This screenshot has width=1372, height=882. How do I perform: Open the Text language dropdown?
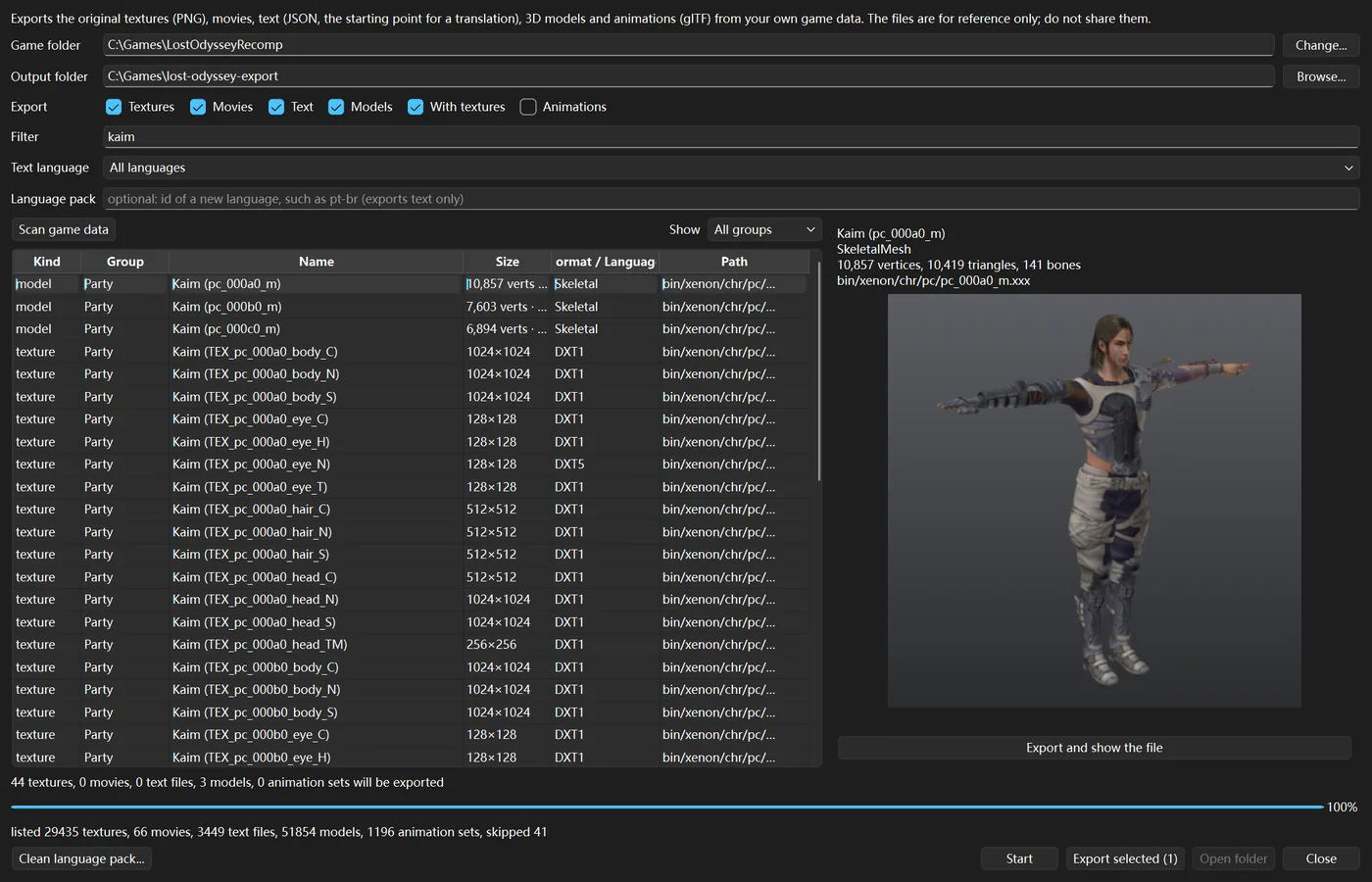(x=731, y=168)
